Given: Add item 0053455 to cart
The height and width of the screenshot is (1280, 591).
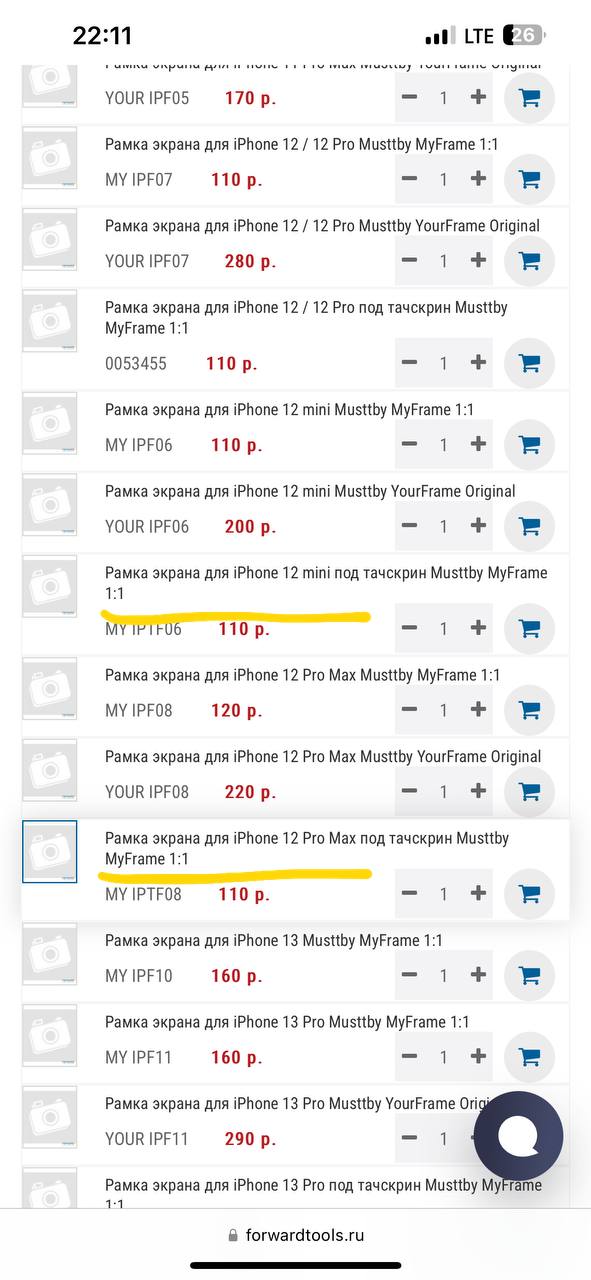Looking at the screenshot, I should (x=529, y=363).
